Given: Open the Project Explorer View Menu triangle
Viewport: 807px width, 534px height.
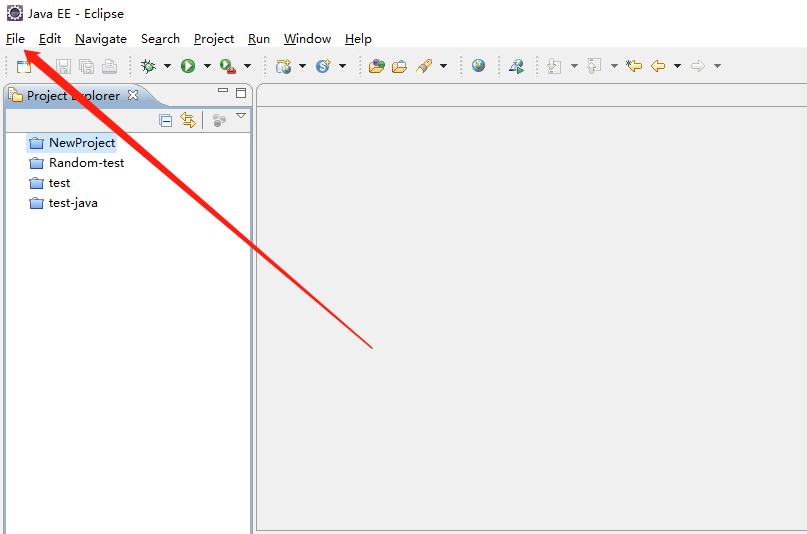Looking at the screenshot, I should pos(241,117).
